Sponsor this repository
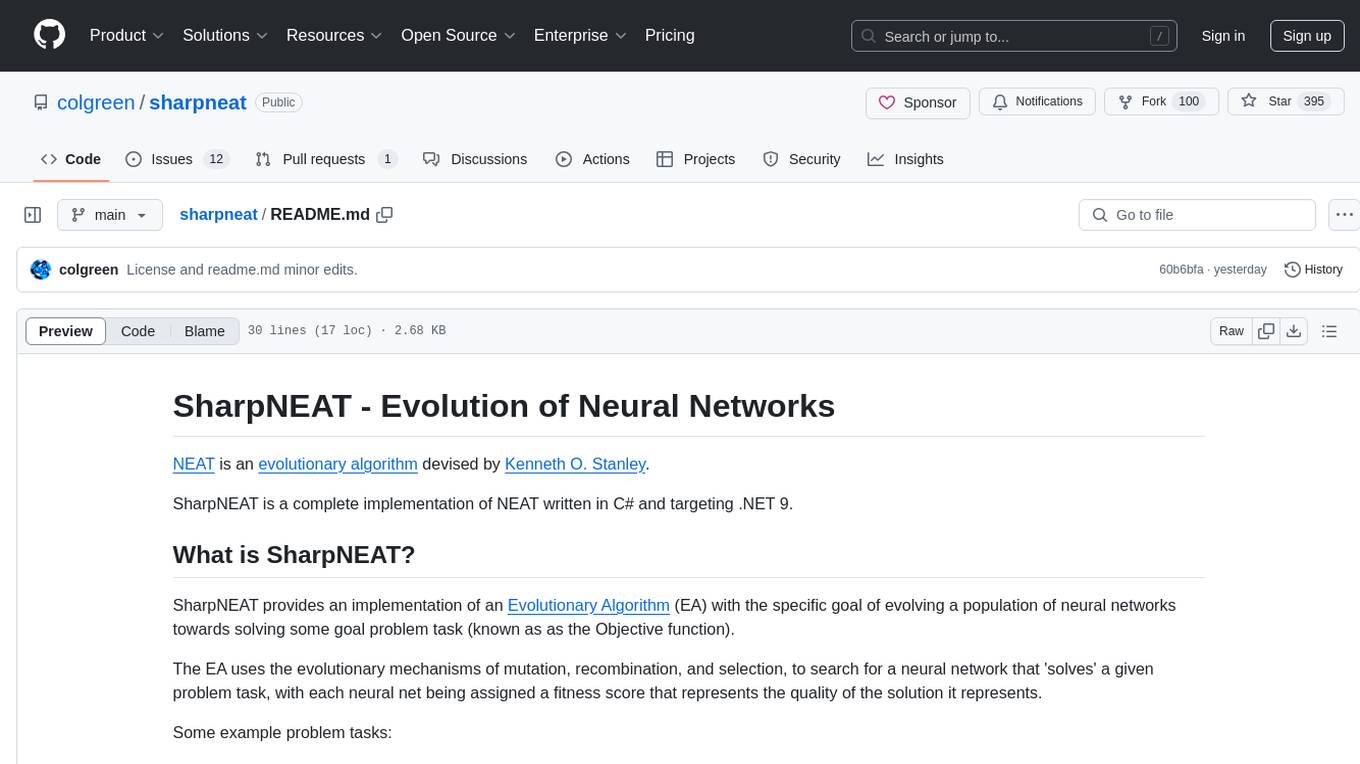Screen dimensions: 1360x764 [917, 102]
